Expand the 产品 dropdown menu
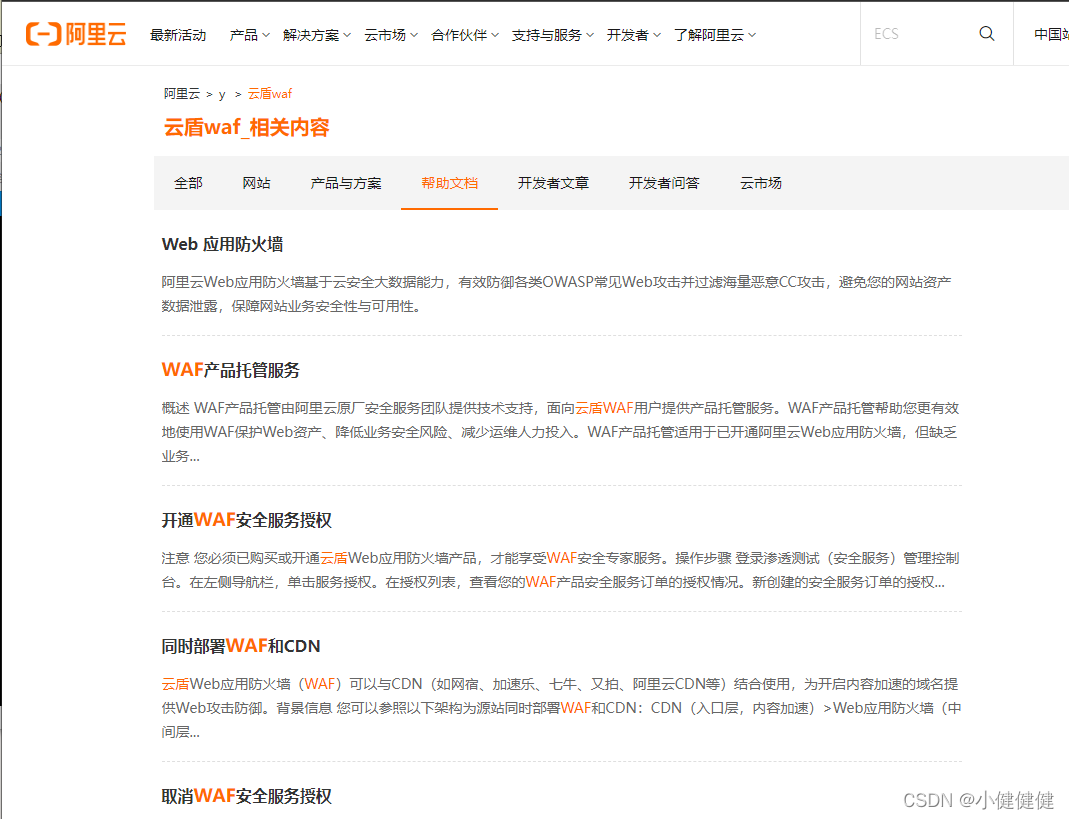The width and height of the screenshot is (1069, 819). 250,35
